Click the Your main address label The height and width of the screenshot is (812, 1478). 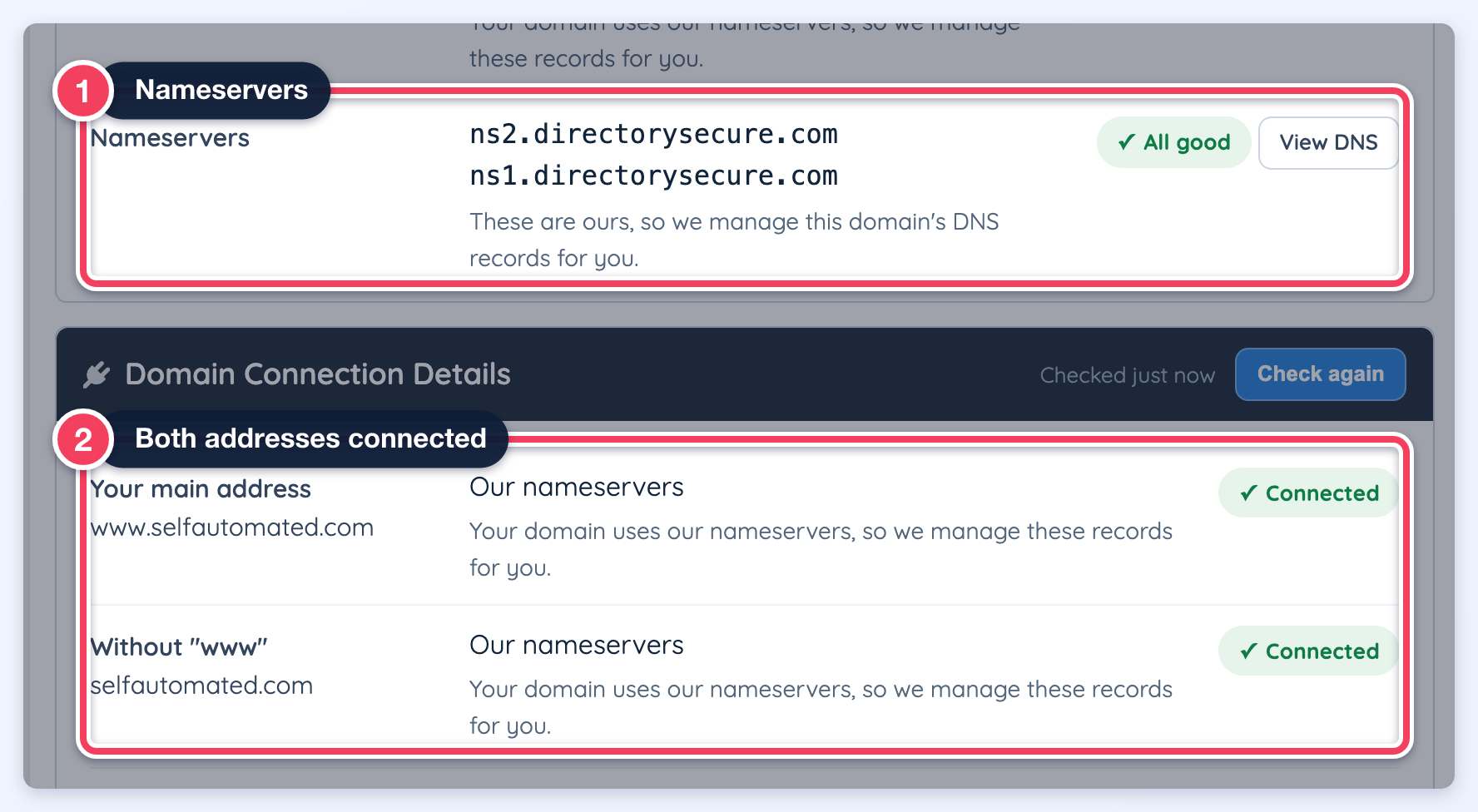(201, 488)
